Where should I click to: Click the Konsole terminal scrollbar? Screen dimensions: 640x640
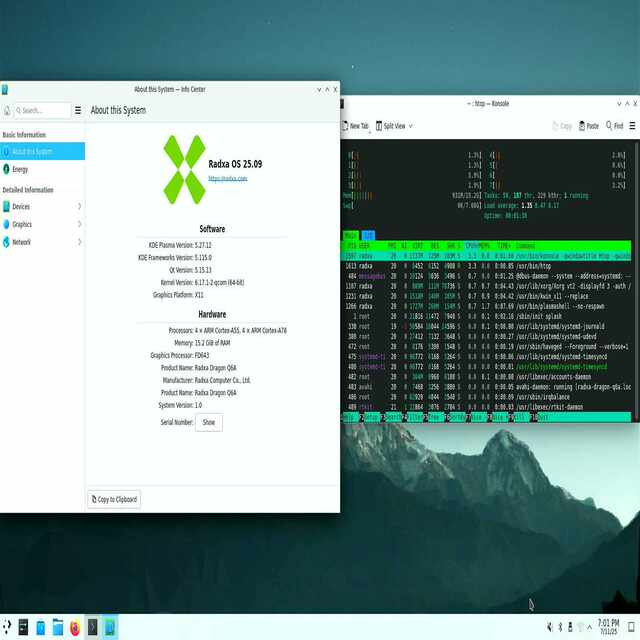tap(637, 281)
